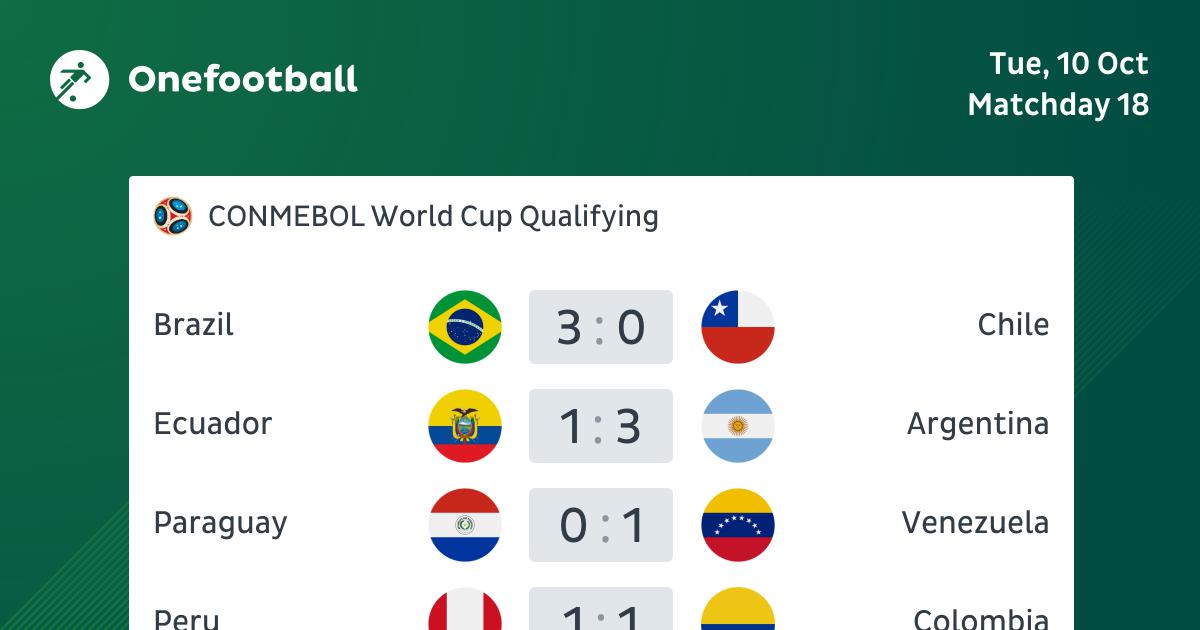
Task: Select the Chile flag icon
Action: click(738, 327)
